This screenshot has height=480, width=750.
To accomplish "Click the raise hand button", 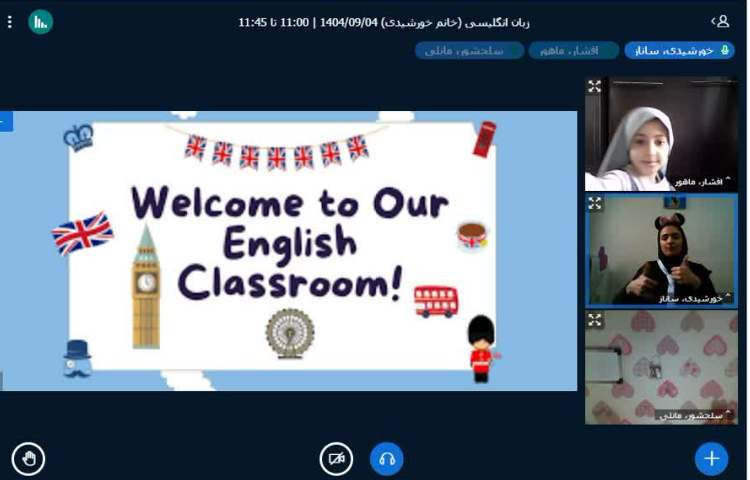I will click(28, 459).
